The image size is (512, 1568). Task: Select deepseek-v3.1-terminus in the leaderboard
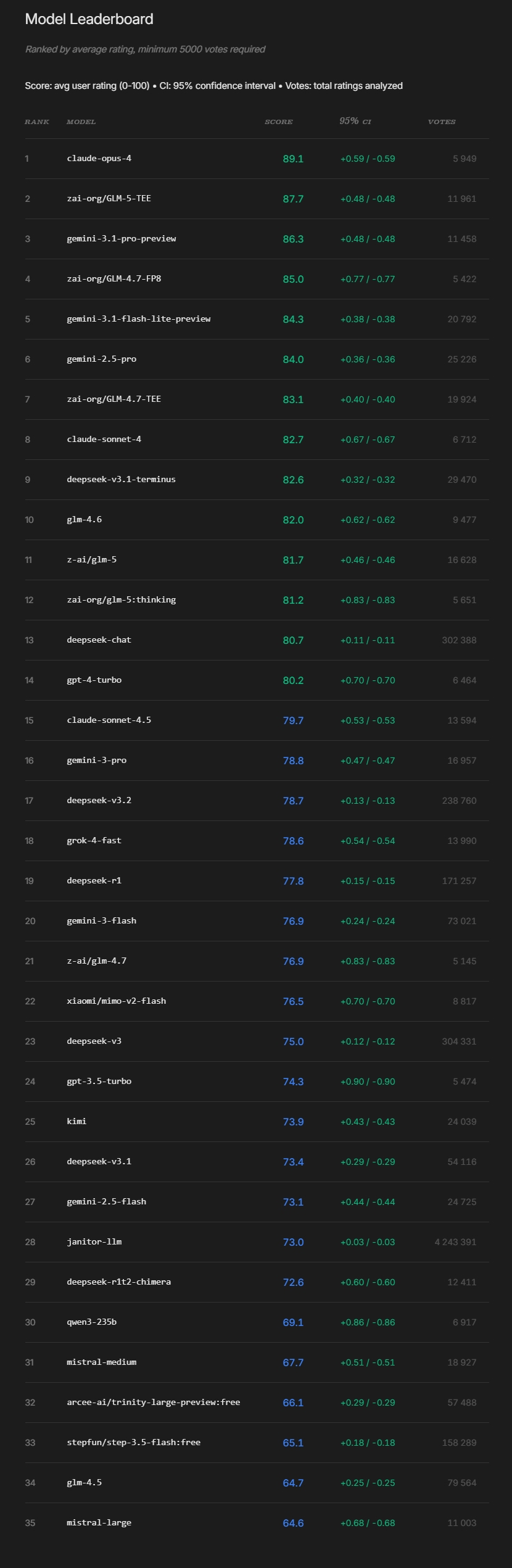[121, 480]
